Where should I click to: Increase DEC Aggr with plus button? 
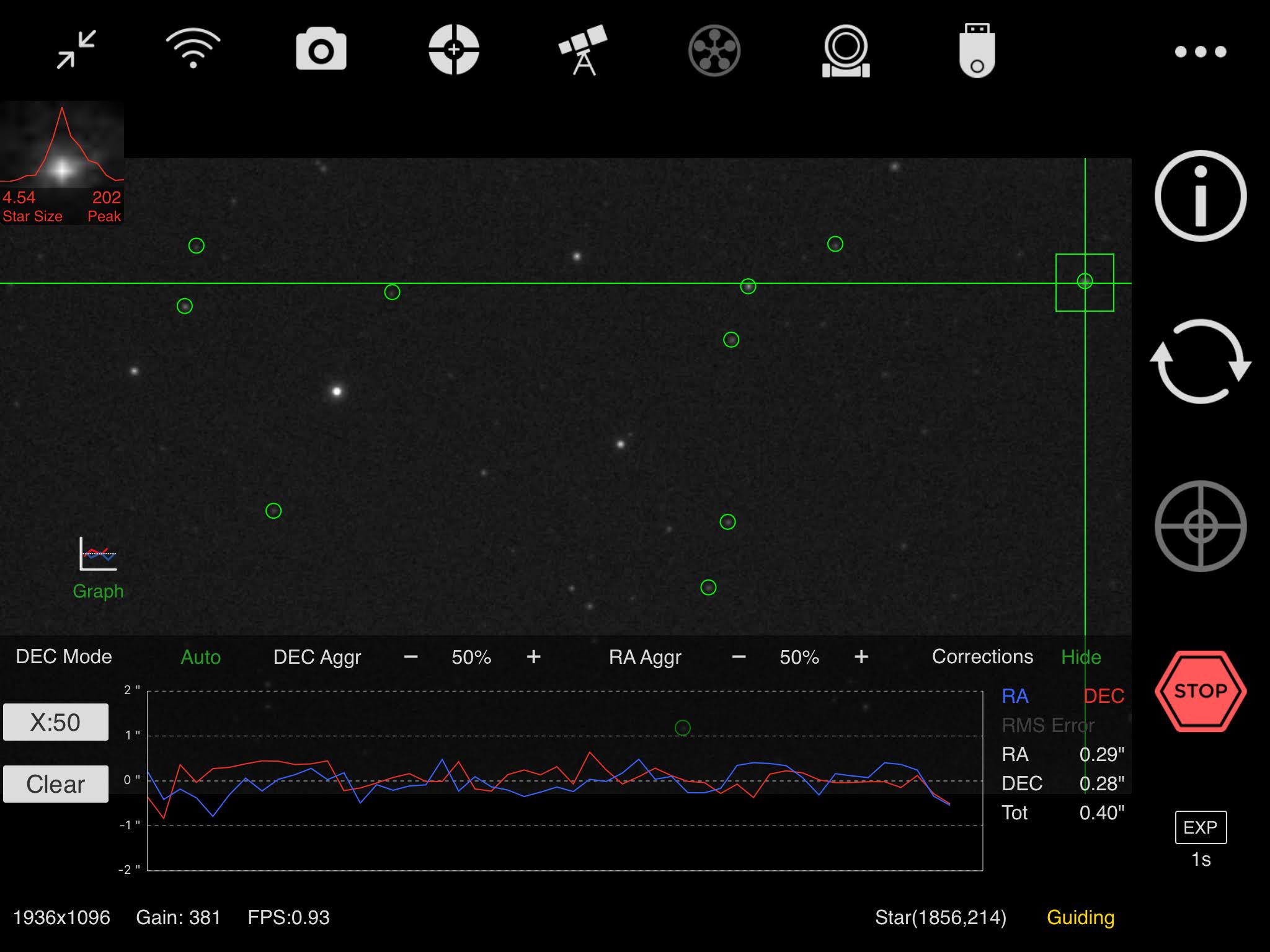534,657
